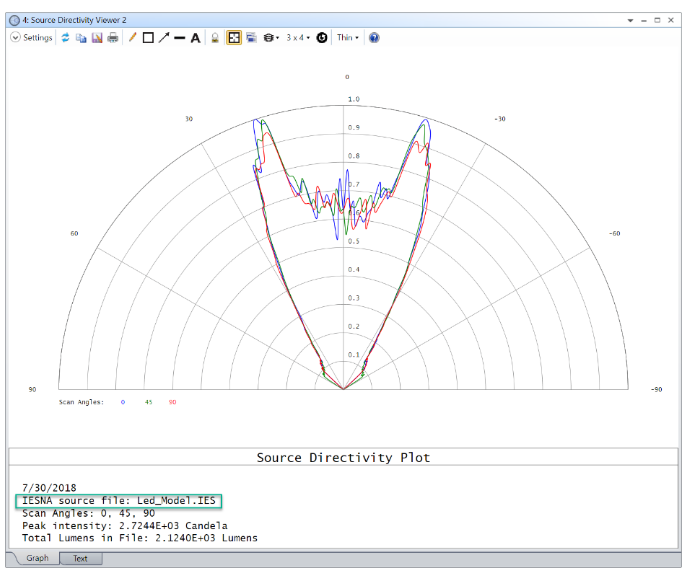
Task: Open the help question mark button
Action: (x=374, y=38)
